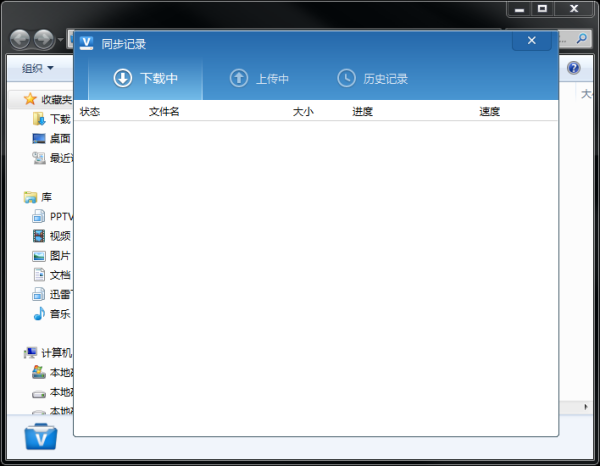Click the 状态 column header
Screen dimensions: 600x466
point(90,112)
